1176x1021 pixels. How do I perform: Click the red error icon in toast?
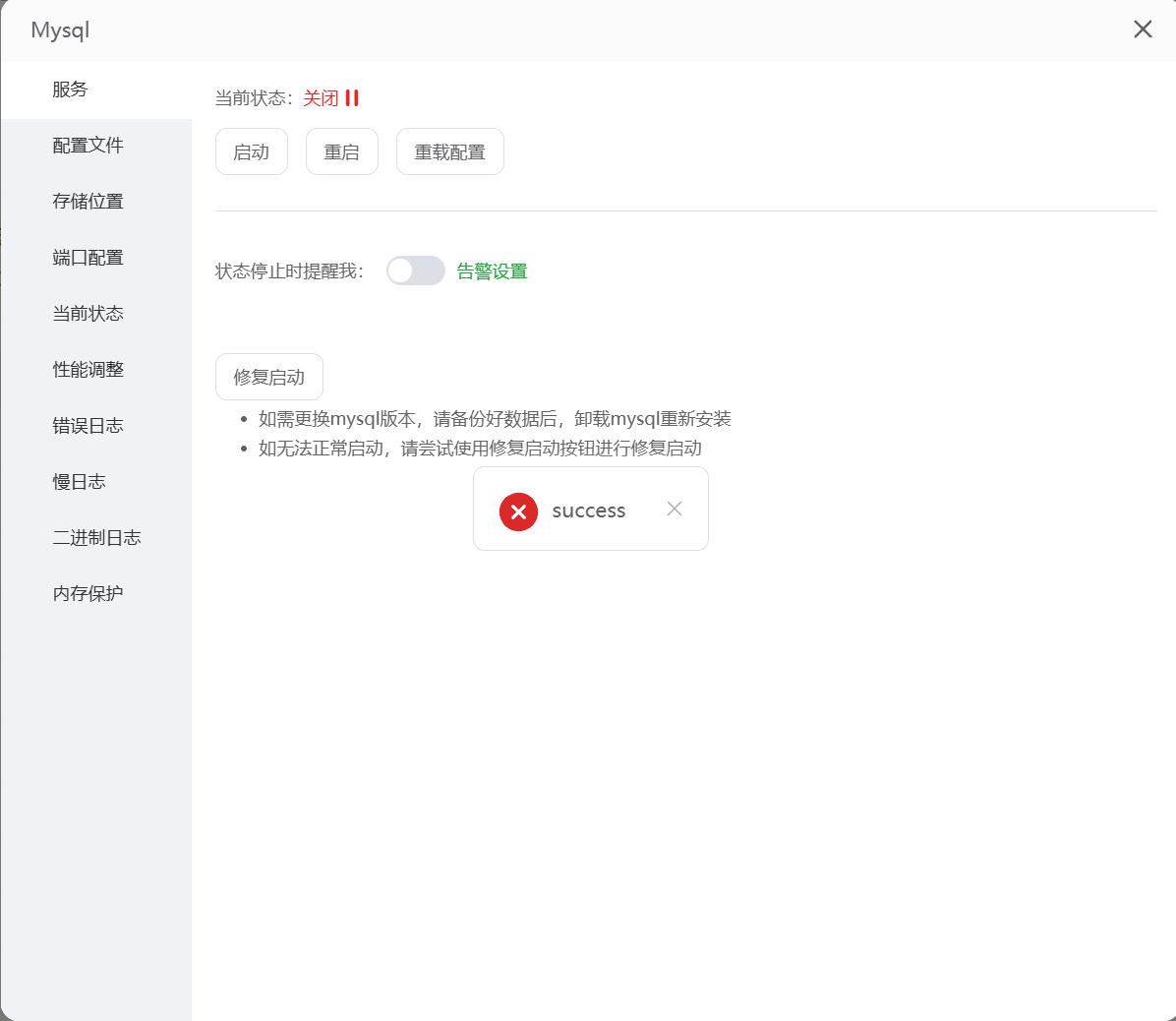coord(518,511)
